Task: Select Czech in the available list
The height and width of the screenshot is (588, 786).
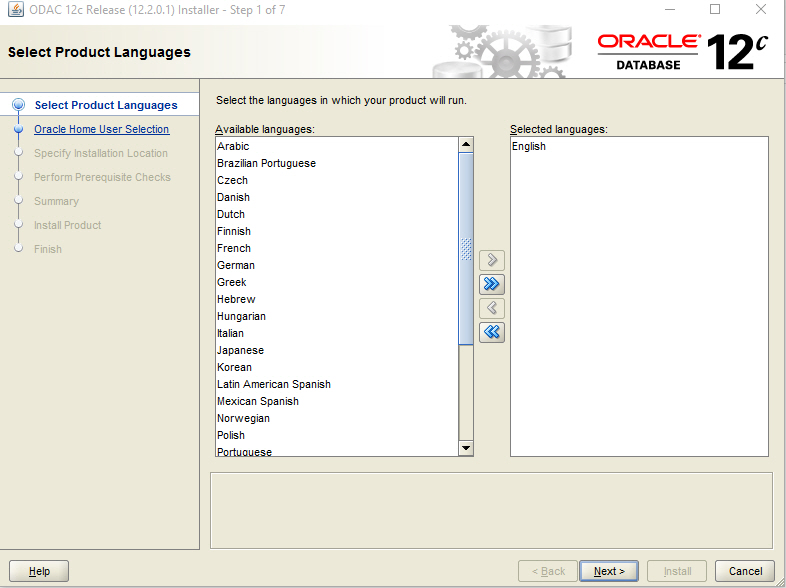Action: (x=337, y=180)
